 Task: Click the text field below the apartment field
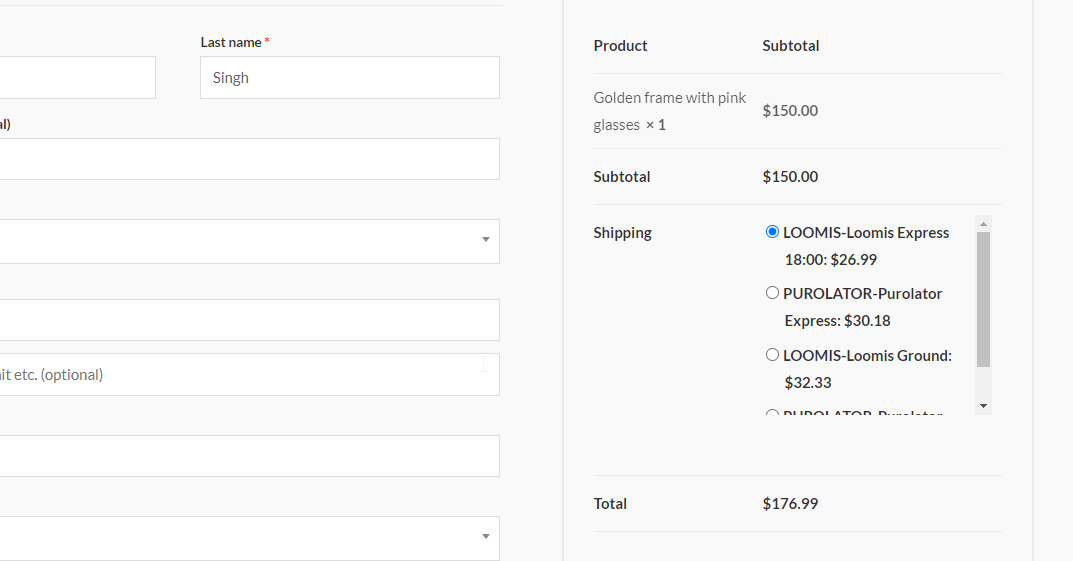pos(250,456)
